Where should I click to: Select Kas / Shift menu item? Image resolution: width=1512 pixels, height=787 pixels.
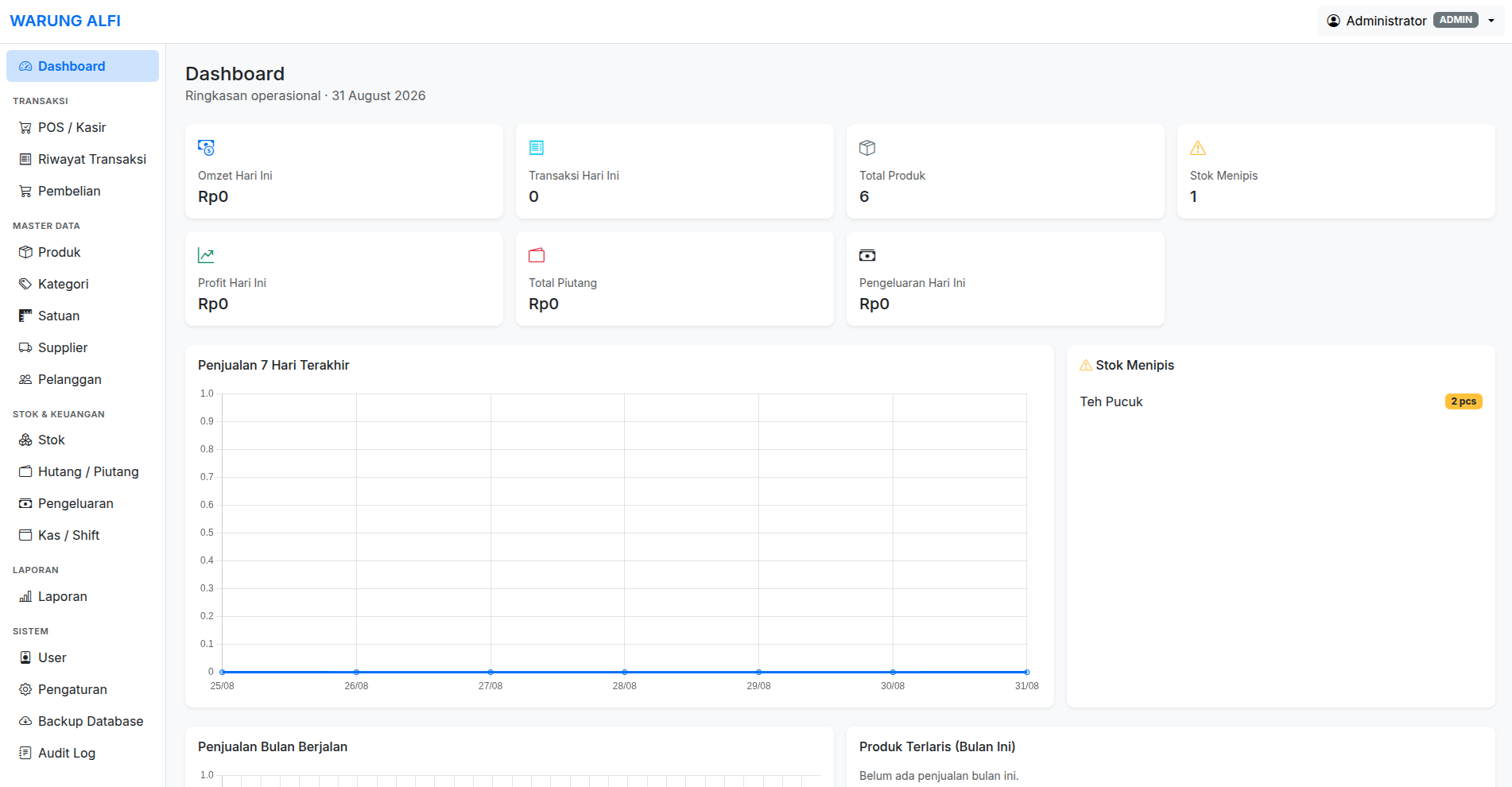click(x=83, y=535)
